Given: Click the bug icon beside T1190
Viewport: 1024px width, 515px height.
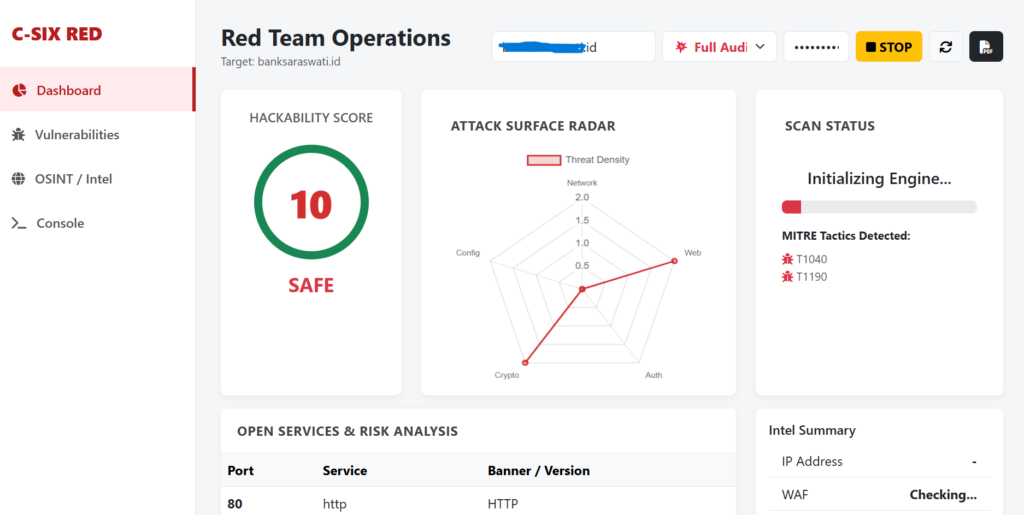Looking at the screenshot, I should 787,277.
